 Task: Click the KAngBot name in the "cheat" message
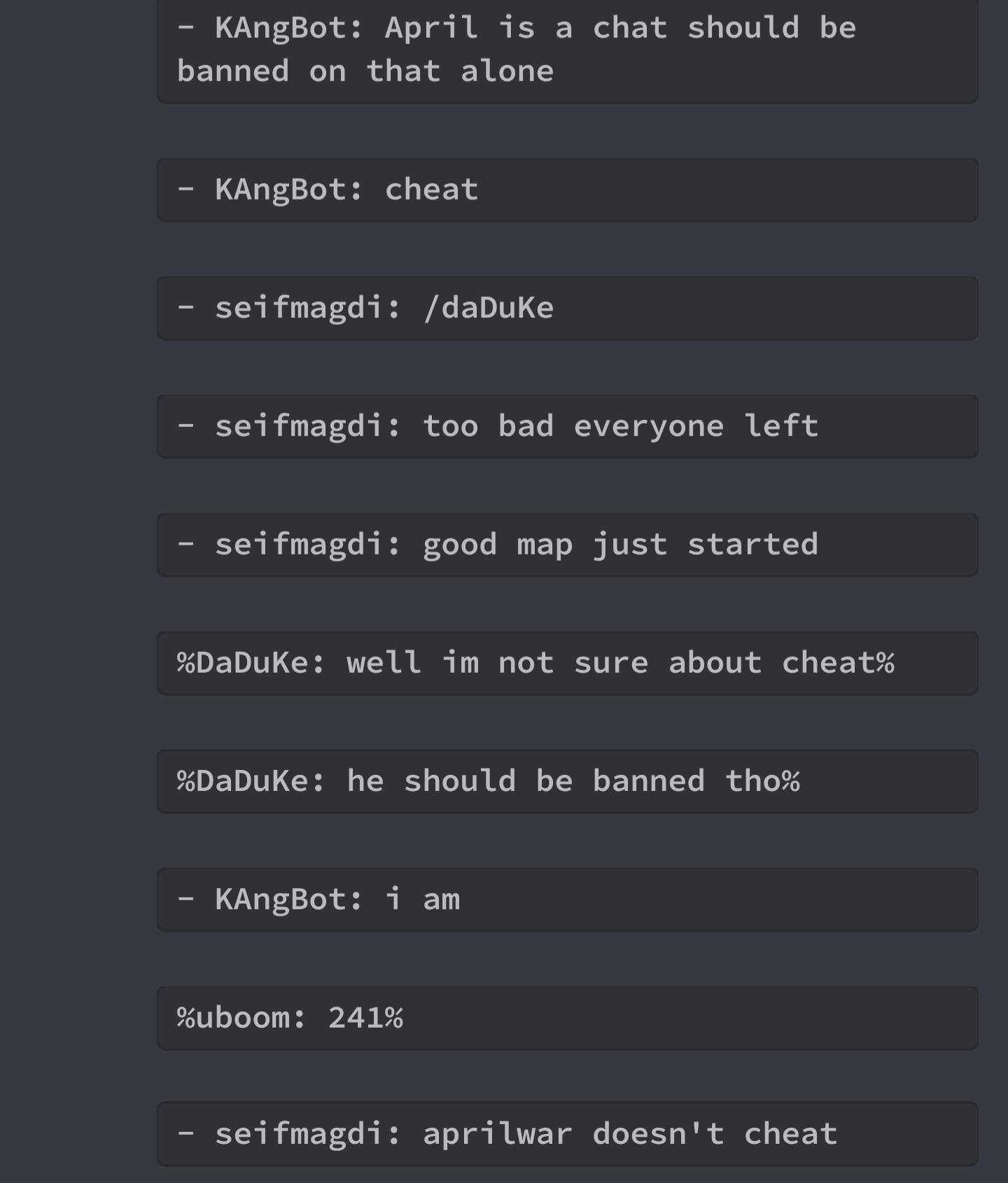pyautogui.click(x=288, y=190)
